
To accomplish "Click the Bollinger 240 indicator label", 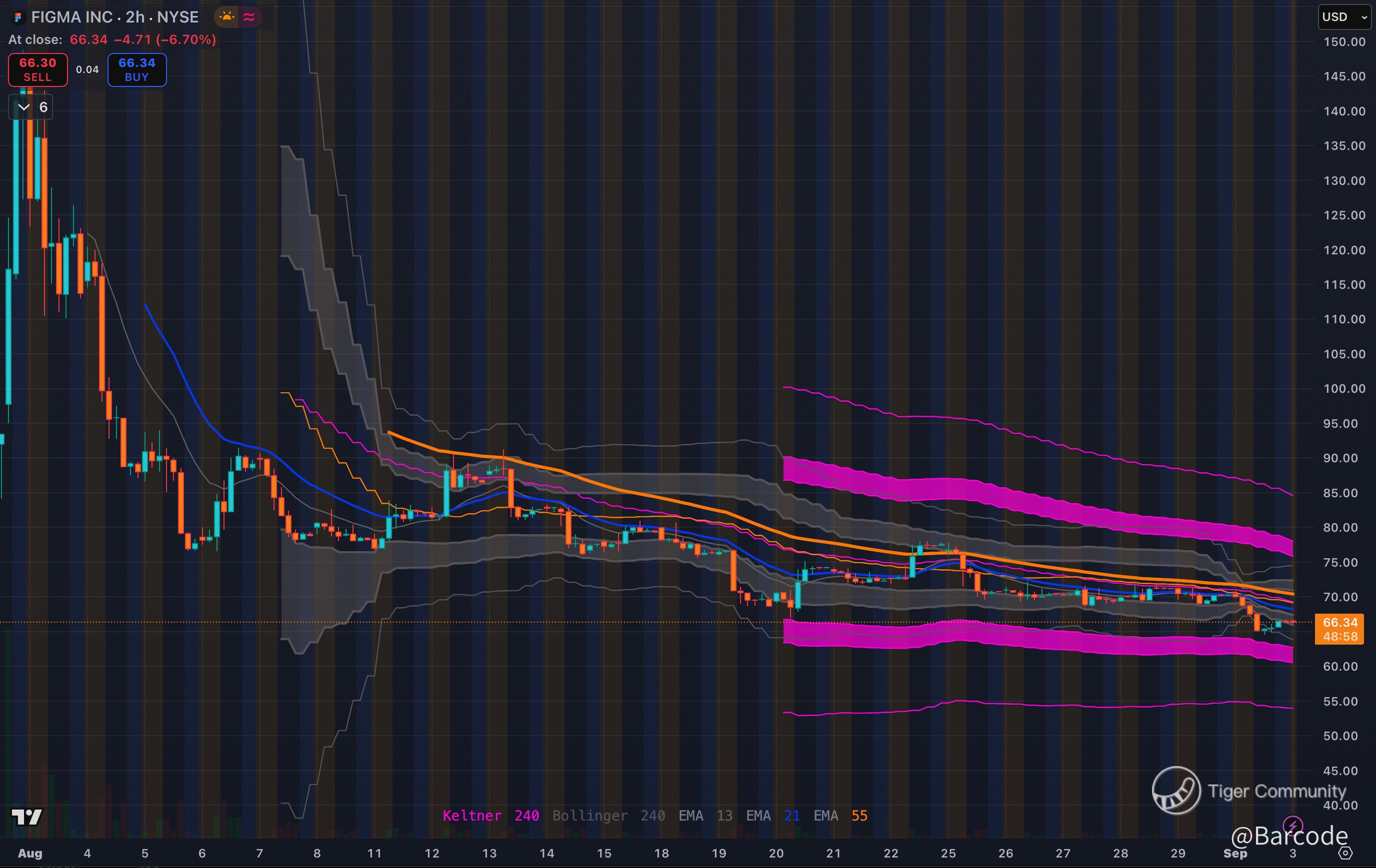I will [x=608, y=816].
